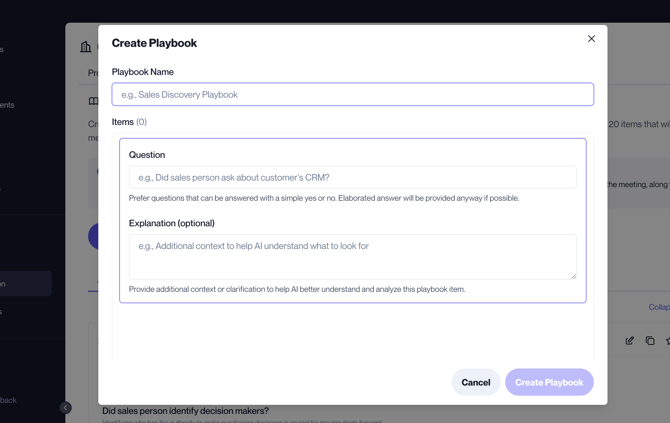
Task: Collapse the sidebar with chevron button
Action: [x=65, y=408]
